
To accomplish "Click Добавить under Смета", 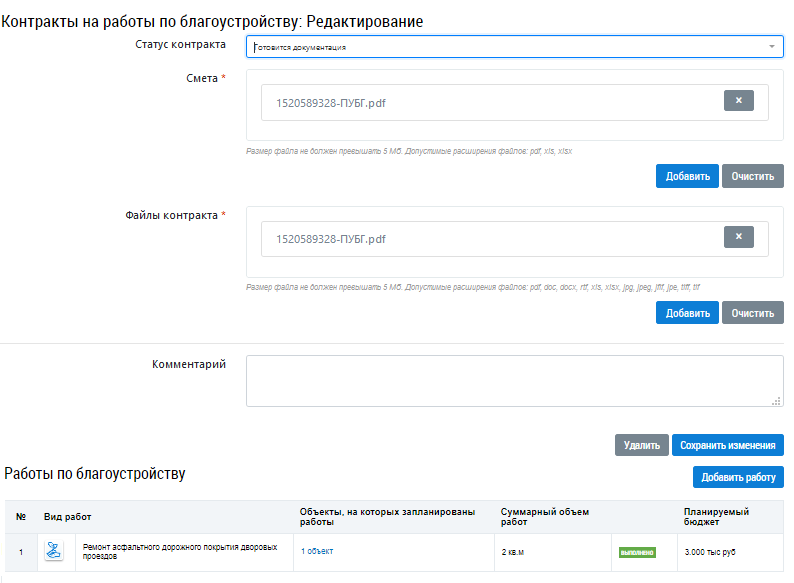I will click(687, 176).
